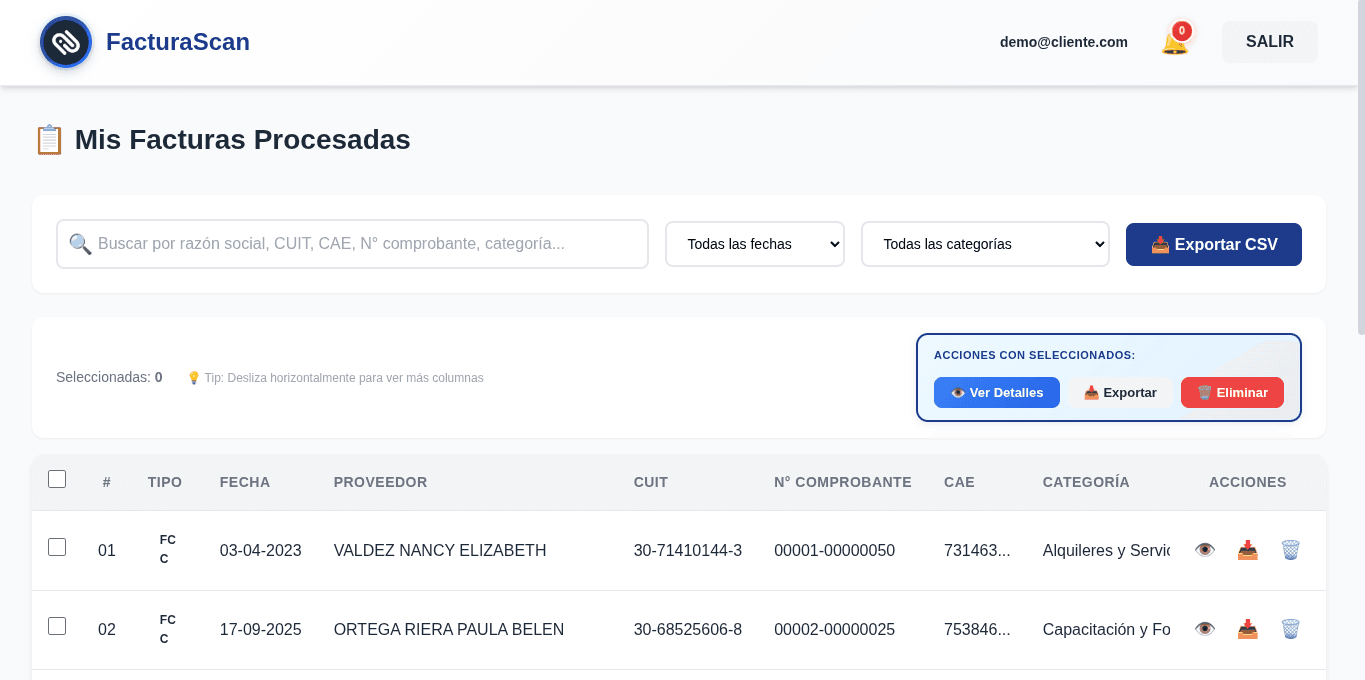Click the Capacitación y Fo category cell

[x=1106, y=629]
